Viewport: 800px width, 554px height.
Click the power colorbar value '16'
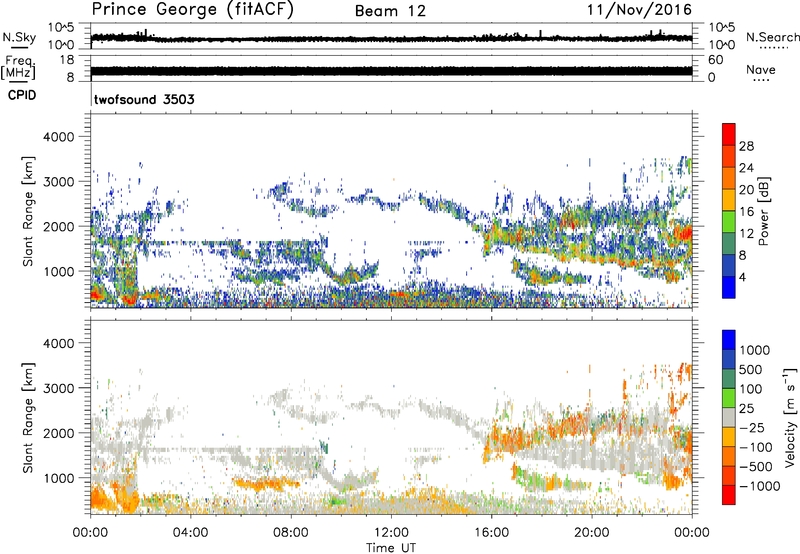746,211
